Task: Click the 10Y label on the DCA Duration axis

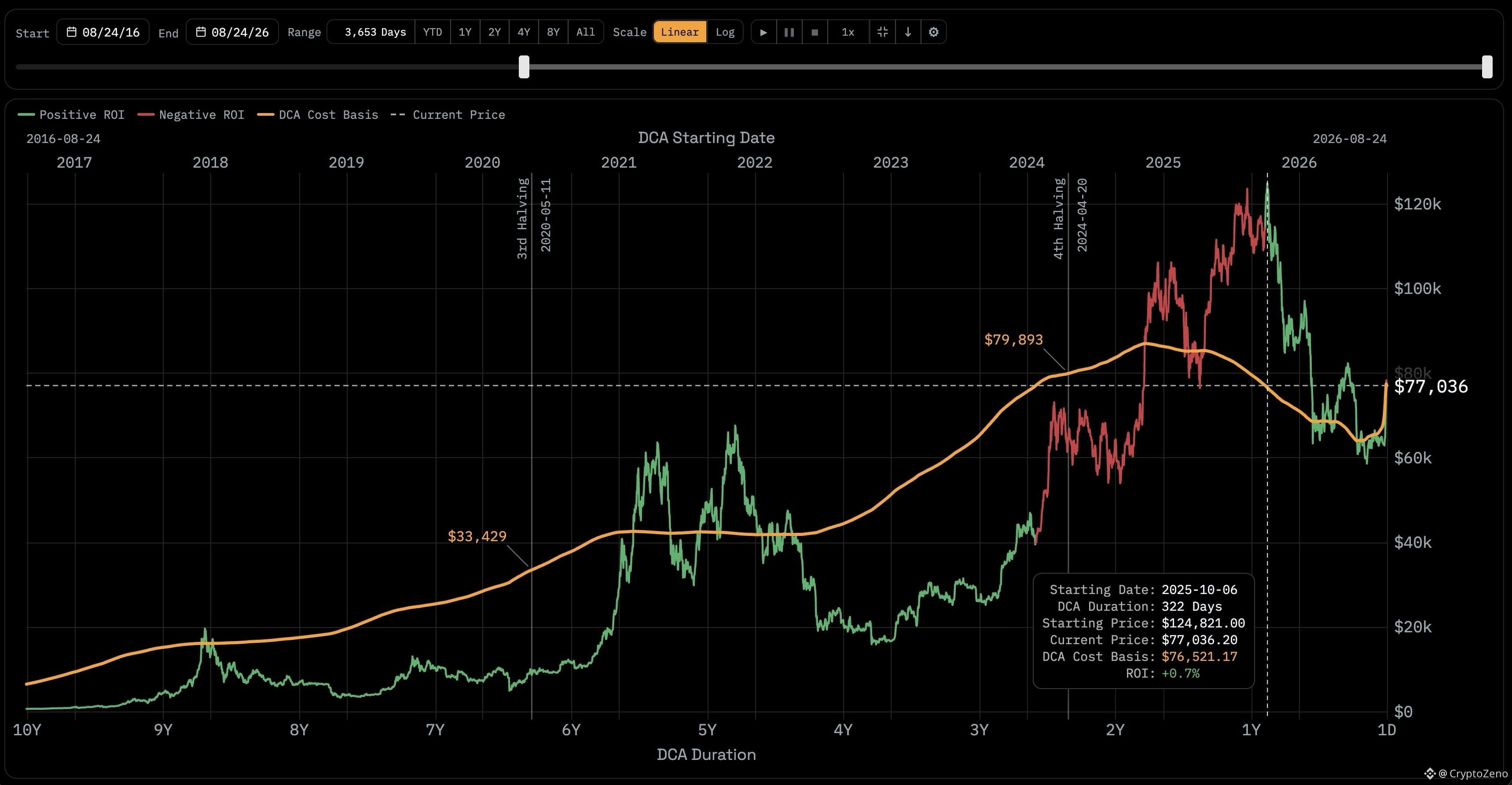Action: pos(27,730)
